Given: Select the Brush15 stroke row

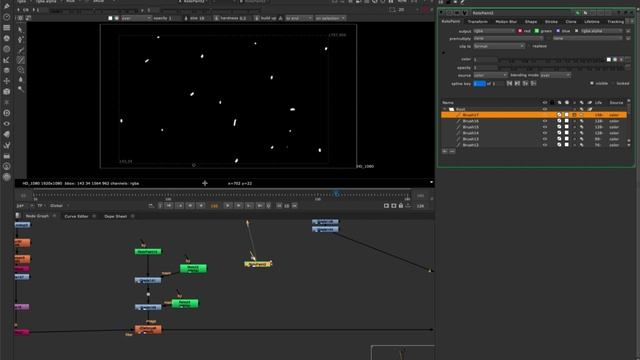Looking at the screenshot, I should pos(534,127).
